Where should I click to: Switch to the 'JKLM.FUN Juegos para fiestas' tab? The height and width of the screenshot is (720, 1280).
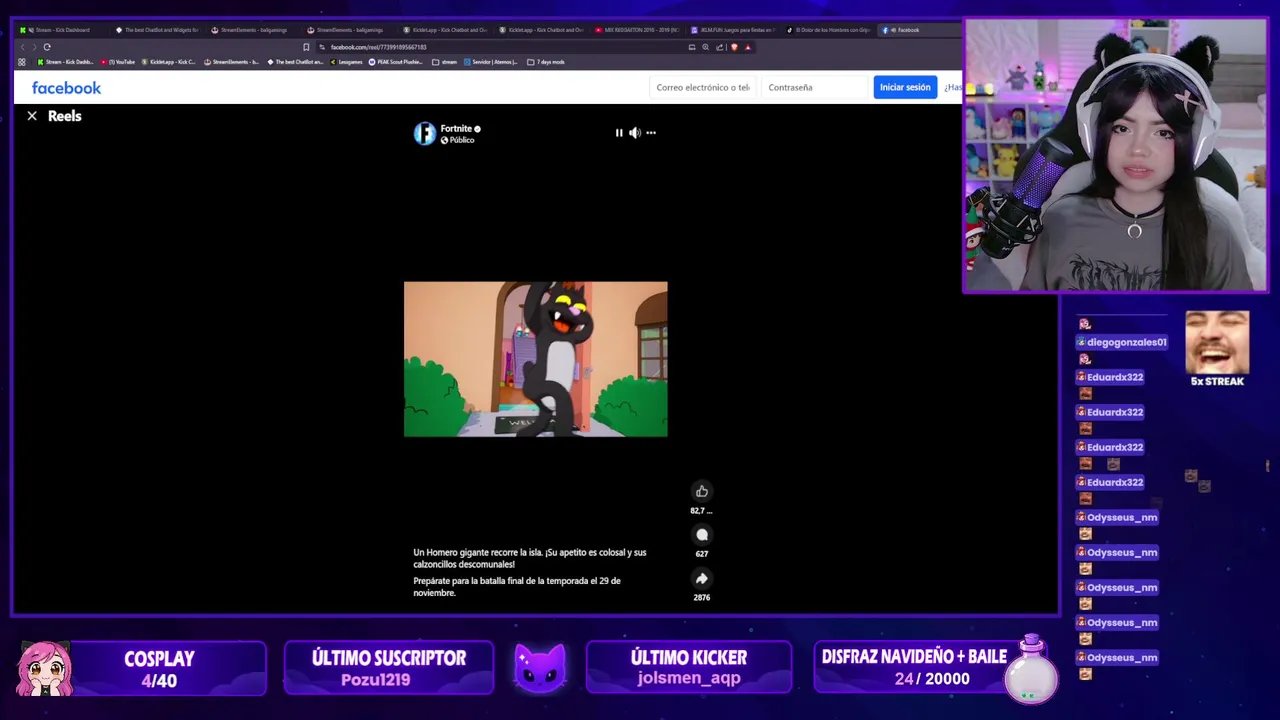[x=732, y=30]
